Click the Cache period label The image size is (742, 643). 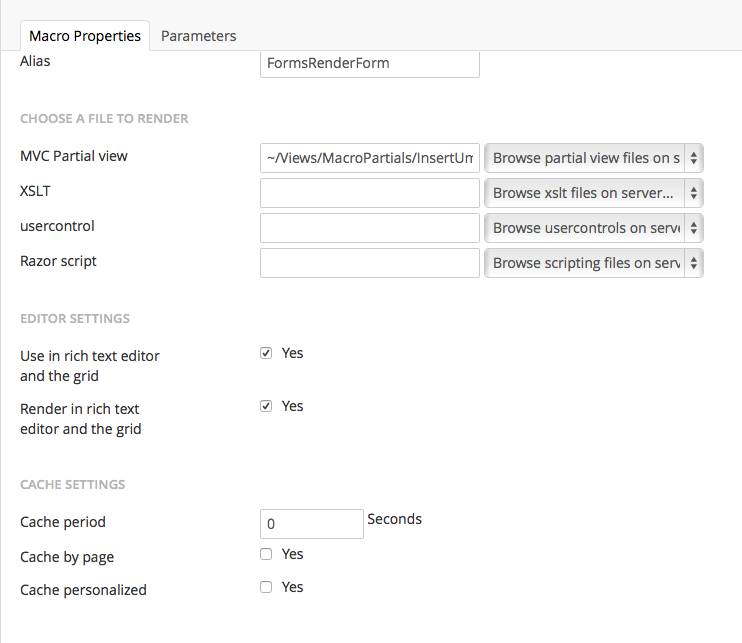pyautogui.click(x=63, y=522)
